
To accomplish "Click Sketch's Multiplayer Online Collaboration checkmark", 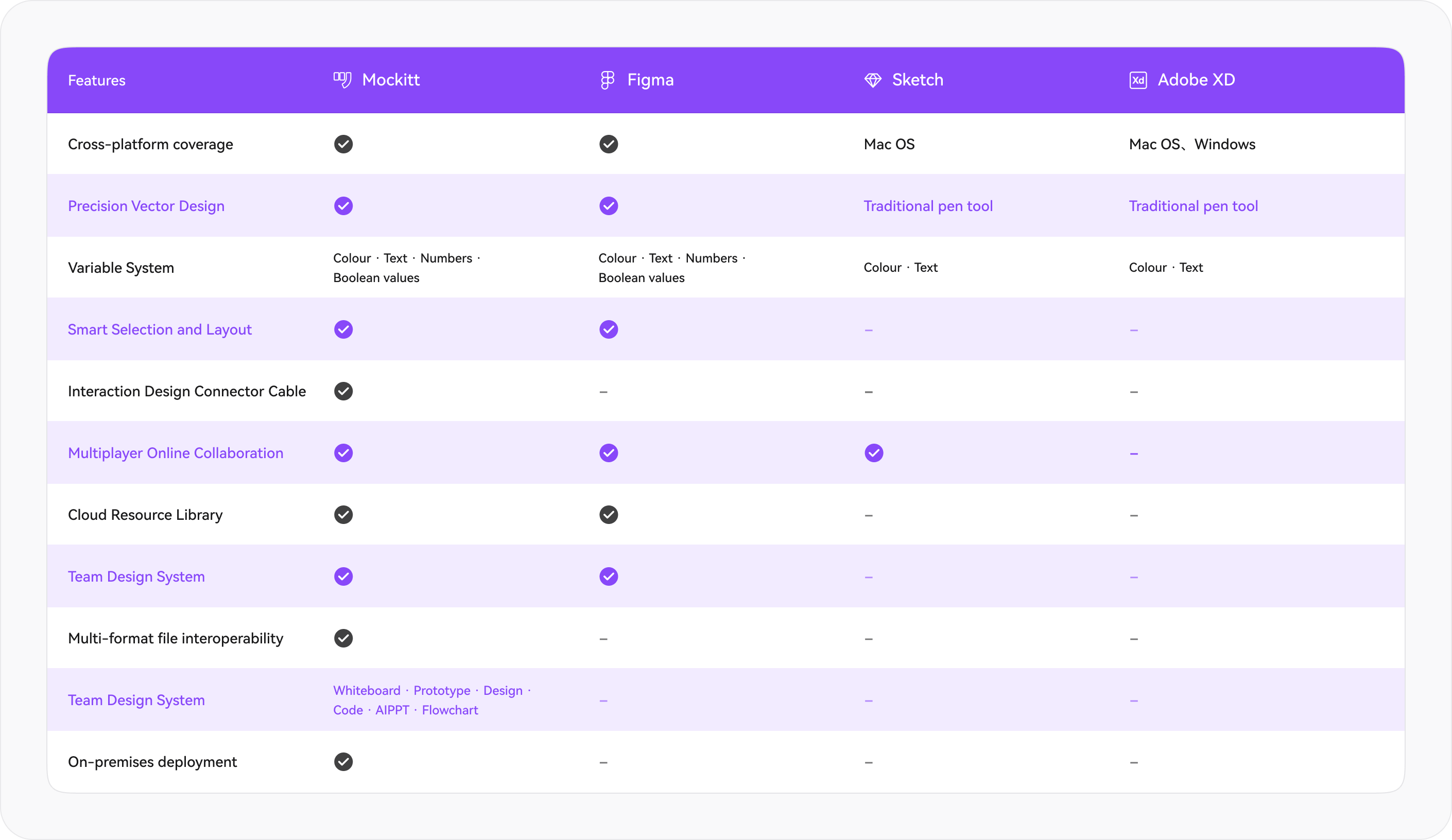I will point(873,453).
